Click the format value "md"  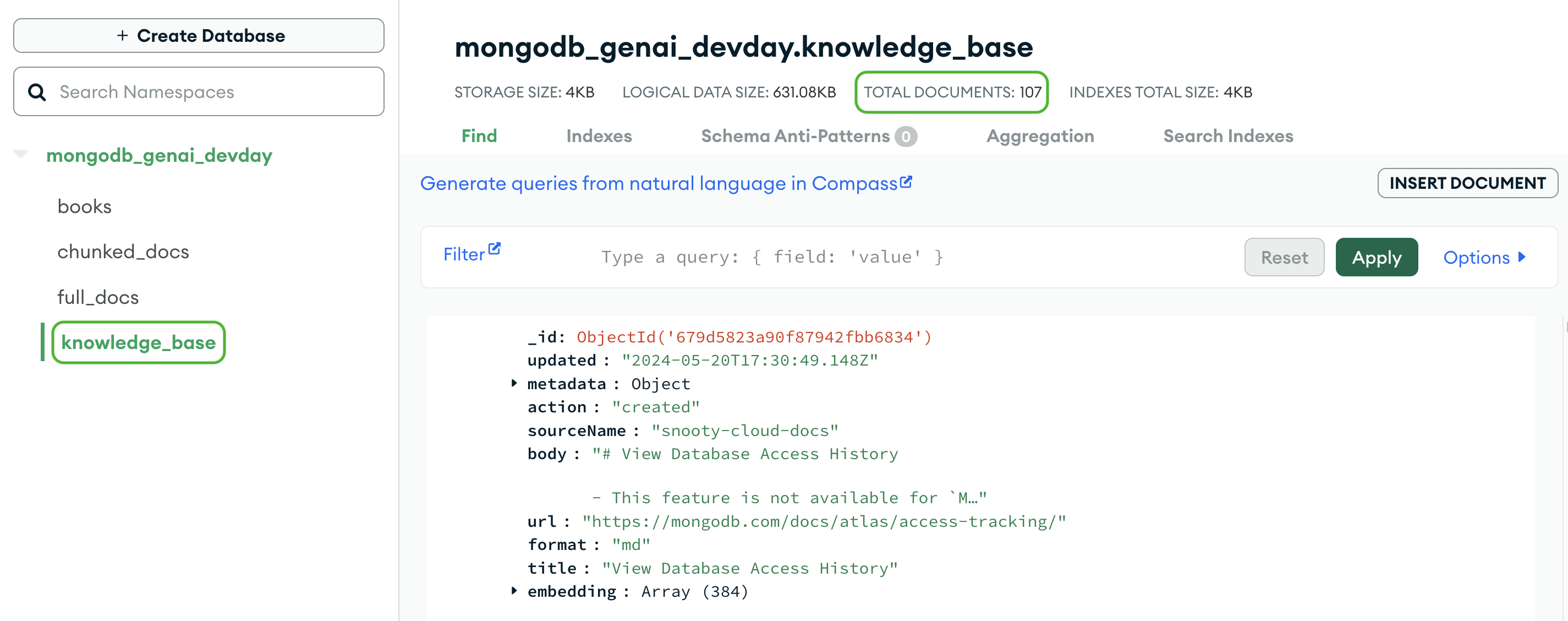click(x=631, y=544)
